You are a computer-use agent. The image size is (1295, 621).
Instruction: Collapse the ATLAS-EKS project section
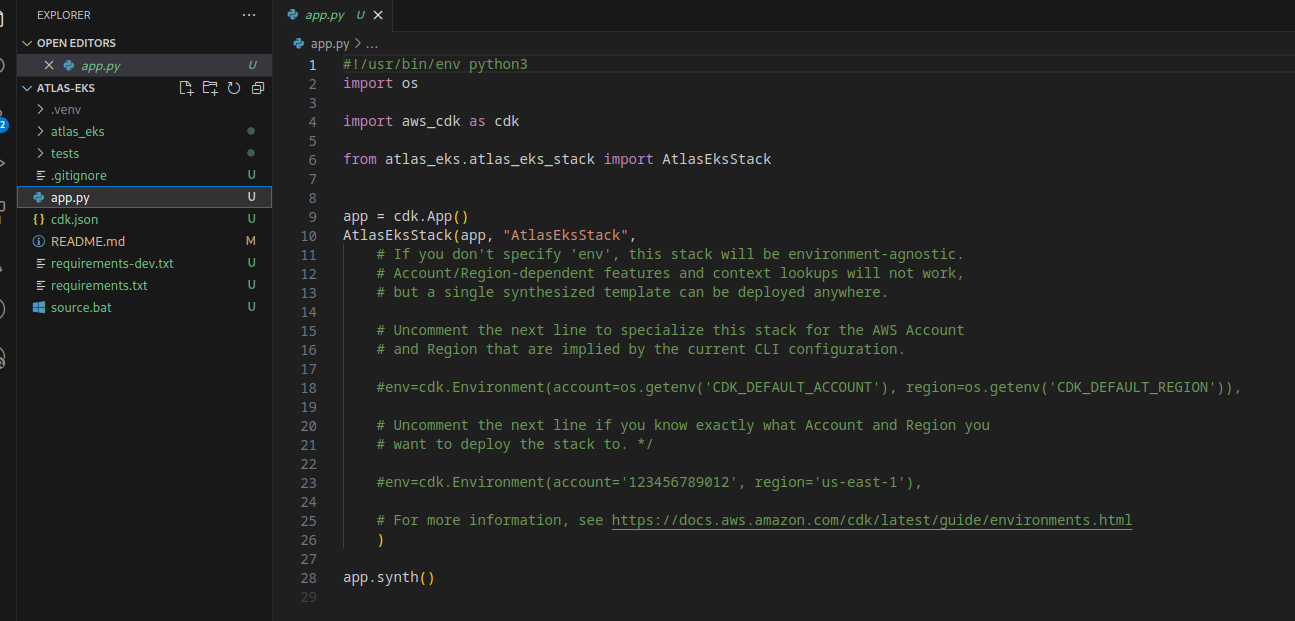pos(27,88)
